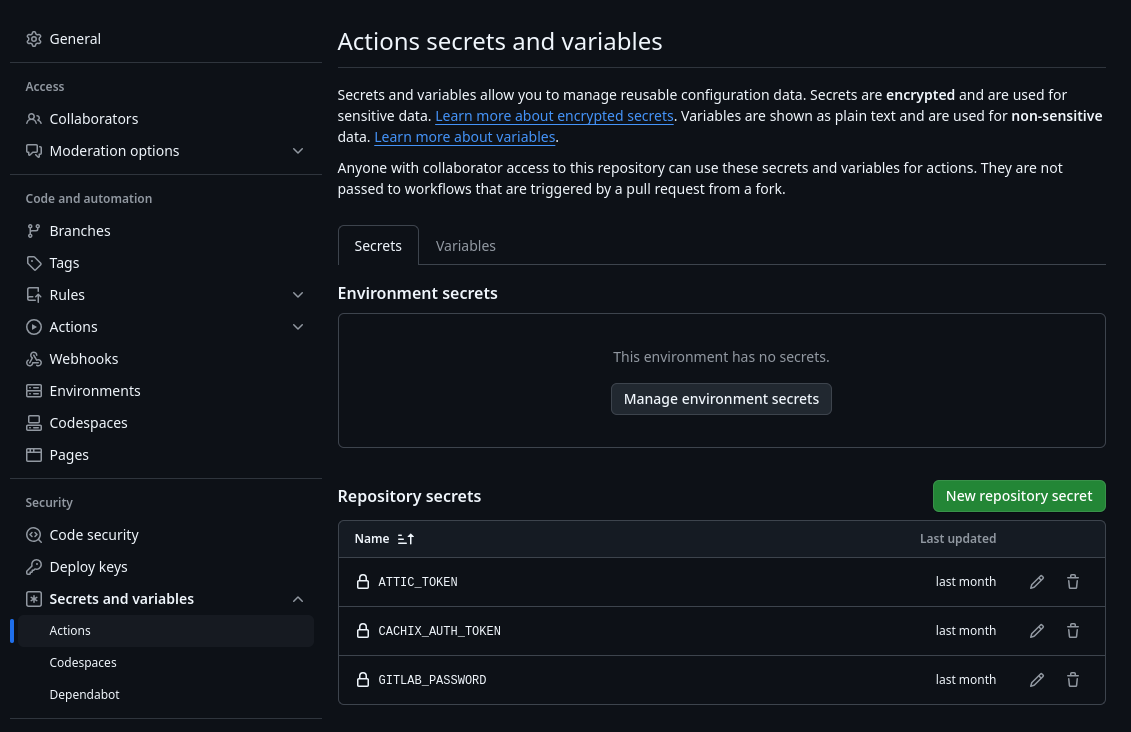The width and height of the screenshot is (1131, 732).
Task: Switch to the Variables tab
Action: tap(465, 245)
